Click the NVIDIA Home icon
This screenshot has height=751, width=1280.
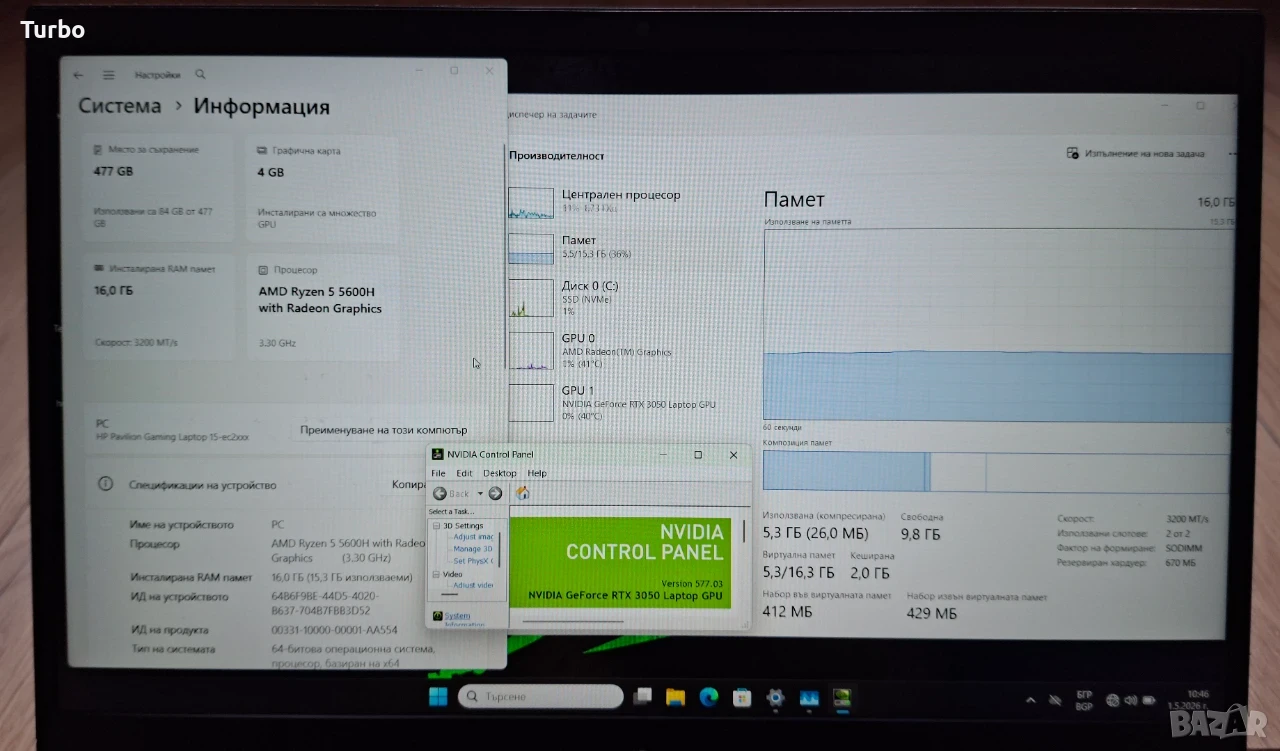coord(522,493)
